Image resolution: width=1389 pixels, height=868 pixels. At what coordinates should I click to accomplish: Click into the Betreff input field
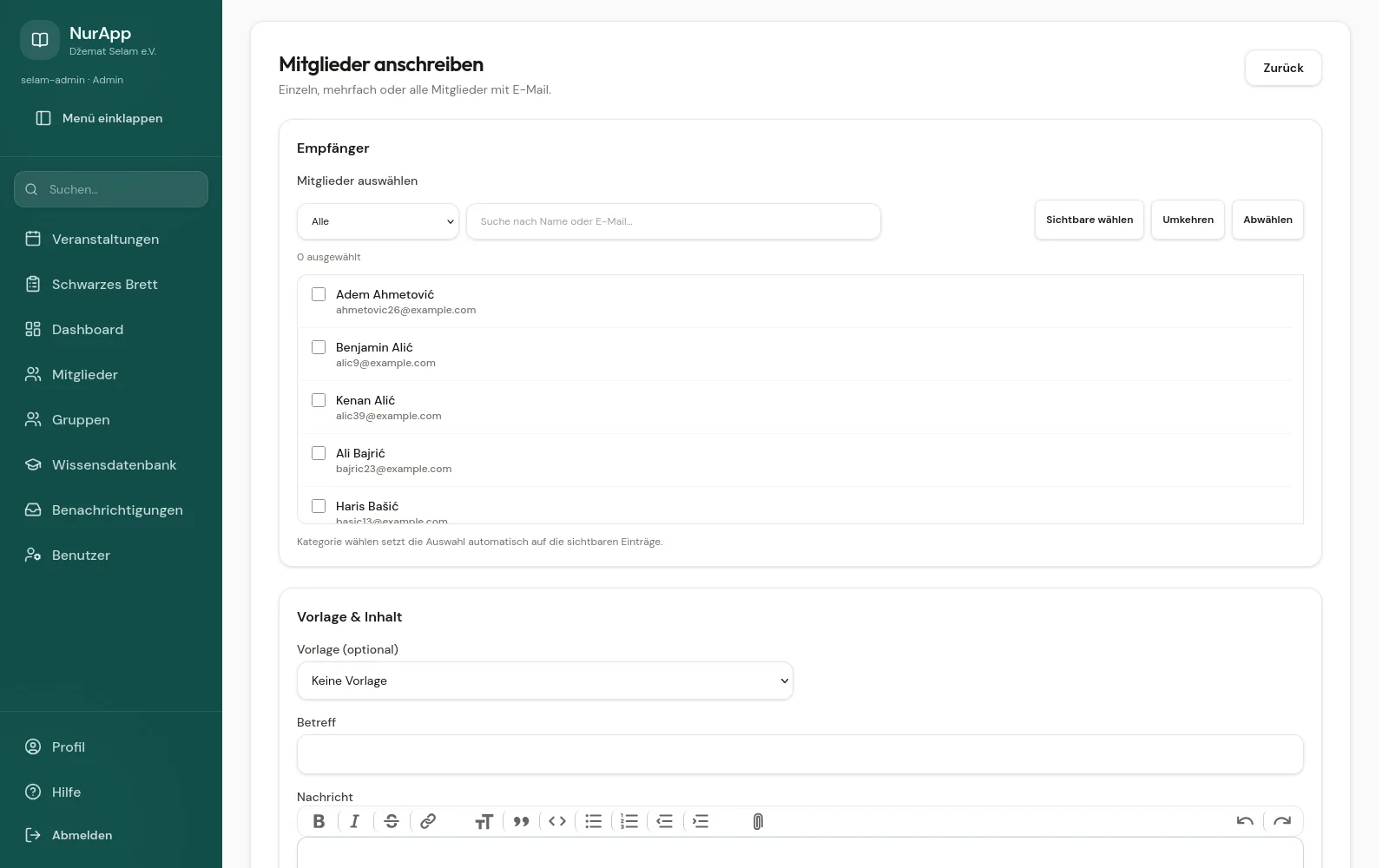tap(800, 754)
